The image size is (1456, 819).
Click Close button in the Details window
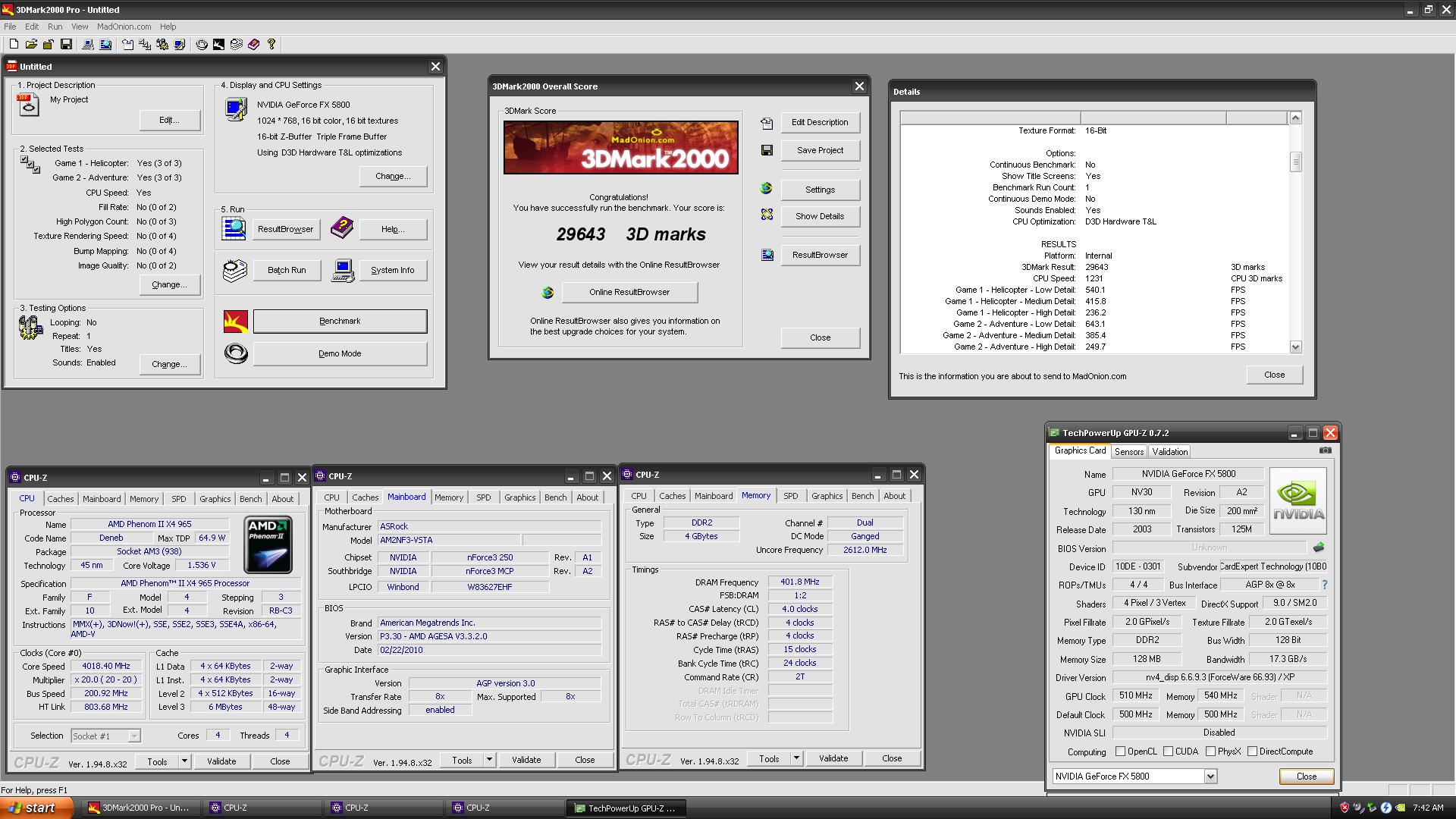[1274, 375]
